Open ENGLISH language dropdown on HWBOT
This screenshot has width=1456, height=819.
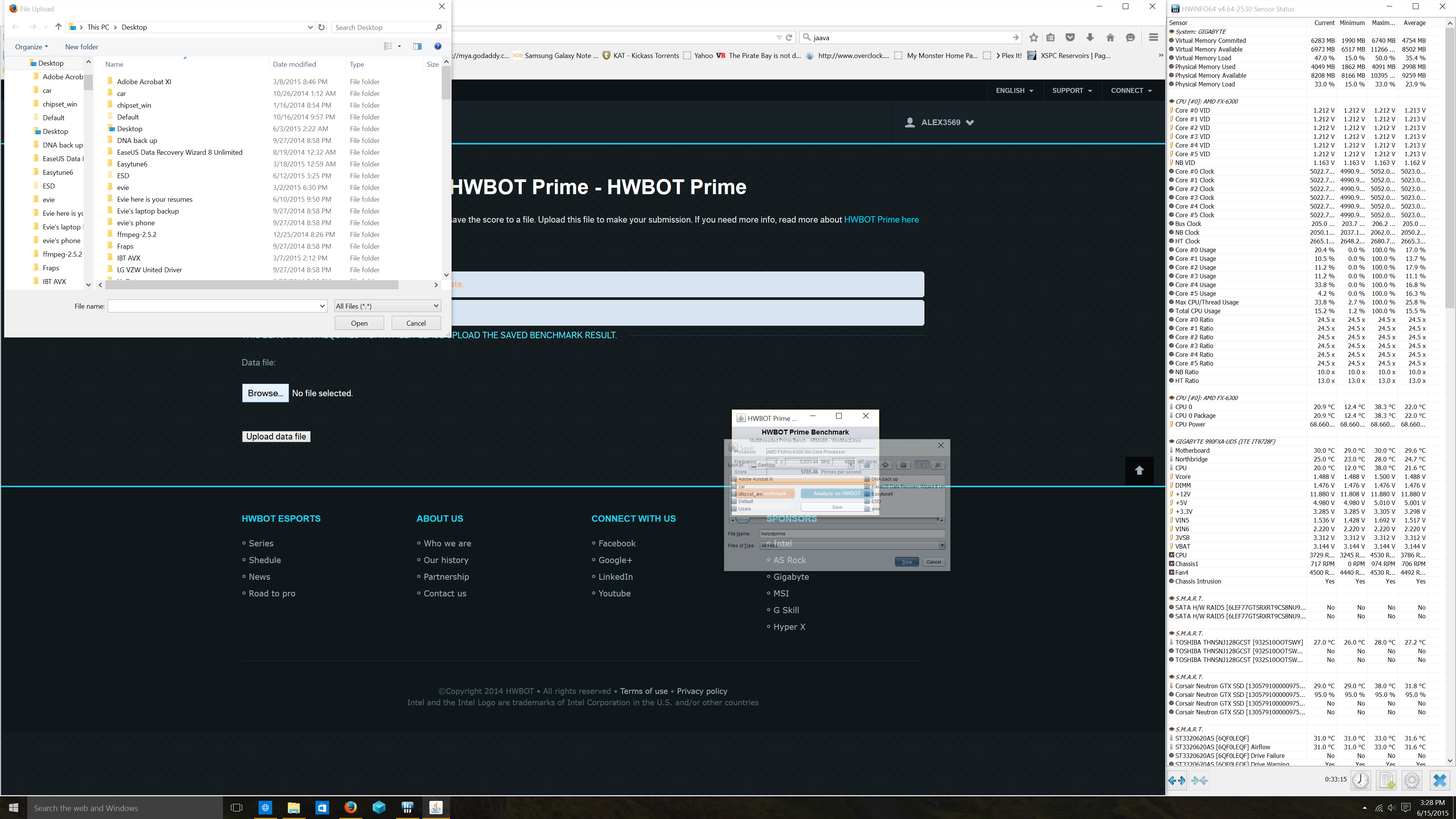(x=1015, y=91)
